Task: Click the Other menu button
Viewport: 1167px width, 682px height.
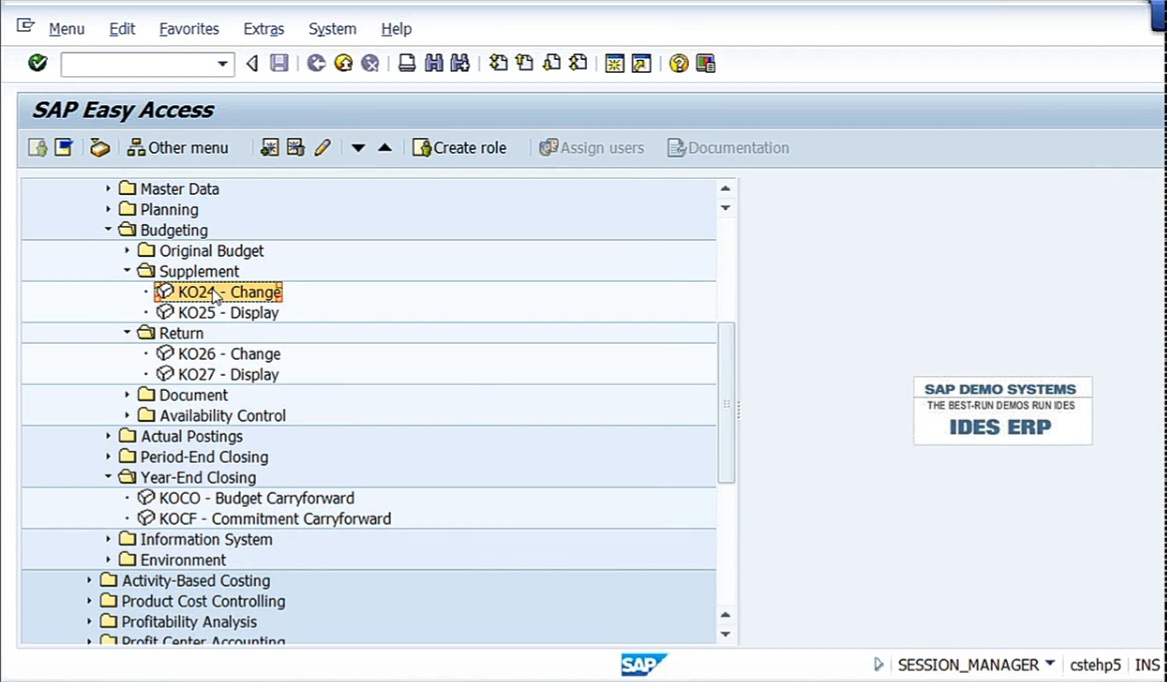Action: [178, 147]
